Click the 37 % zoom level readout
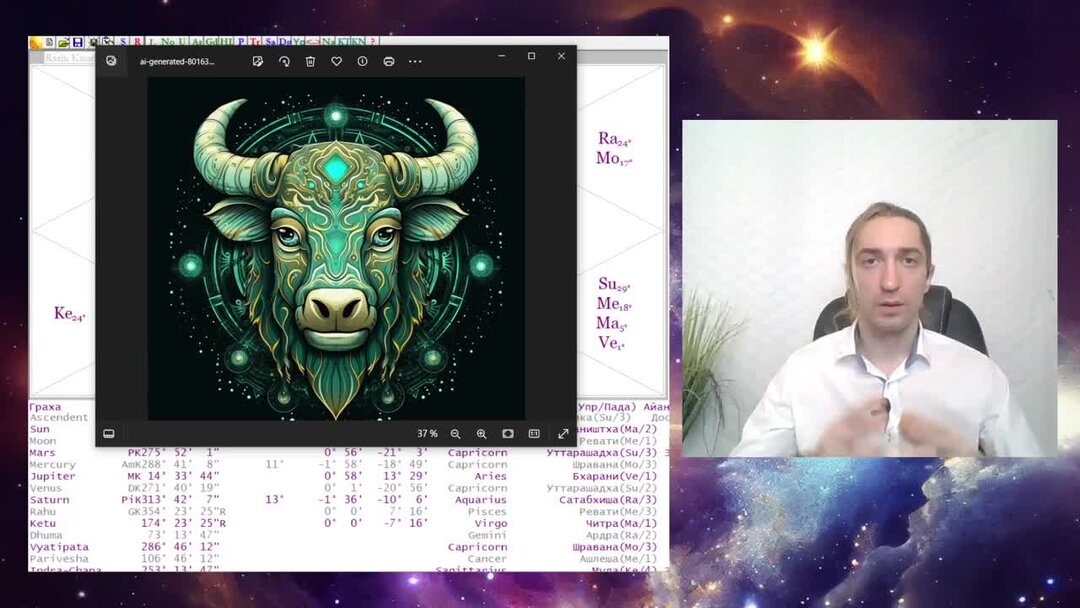The height and width of the screenshot is (608, 1080). [427, 434]
